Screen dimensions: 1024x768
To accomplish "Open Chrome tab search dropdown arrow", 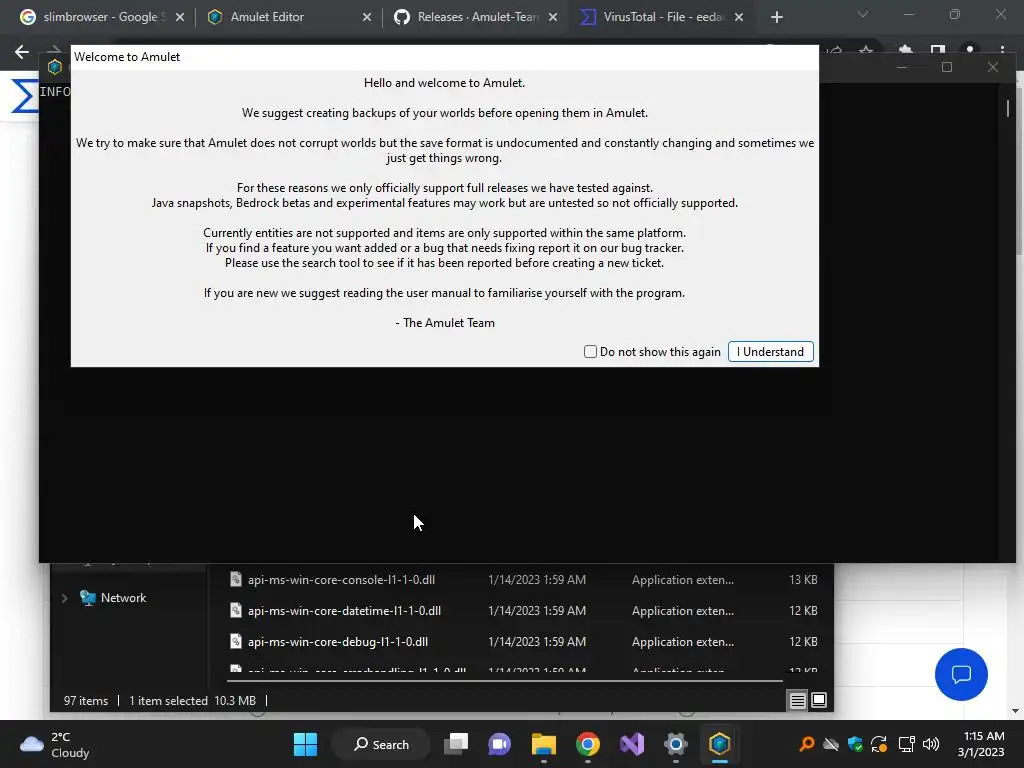I will pos(863,14).
